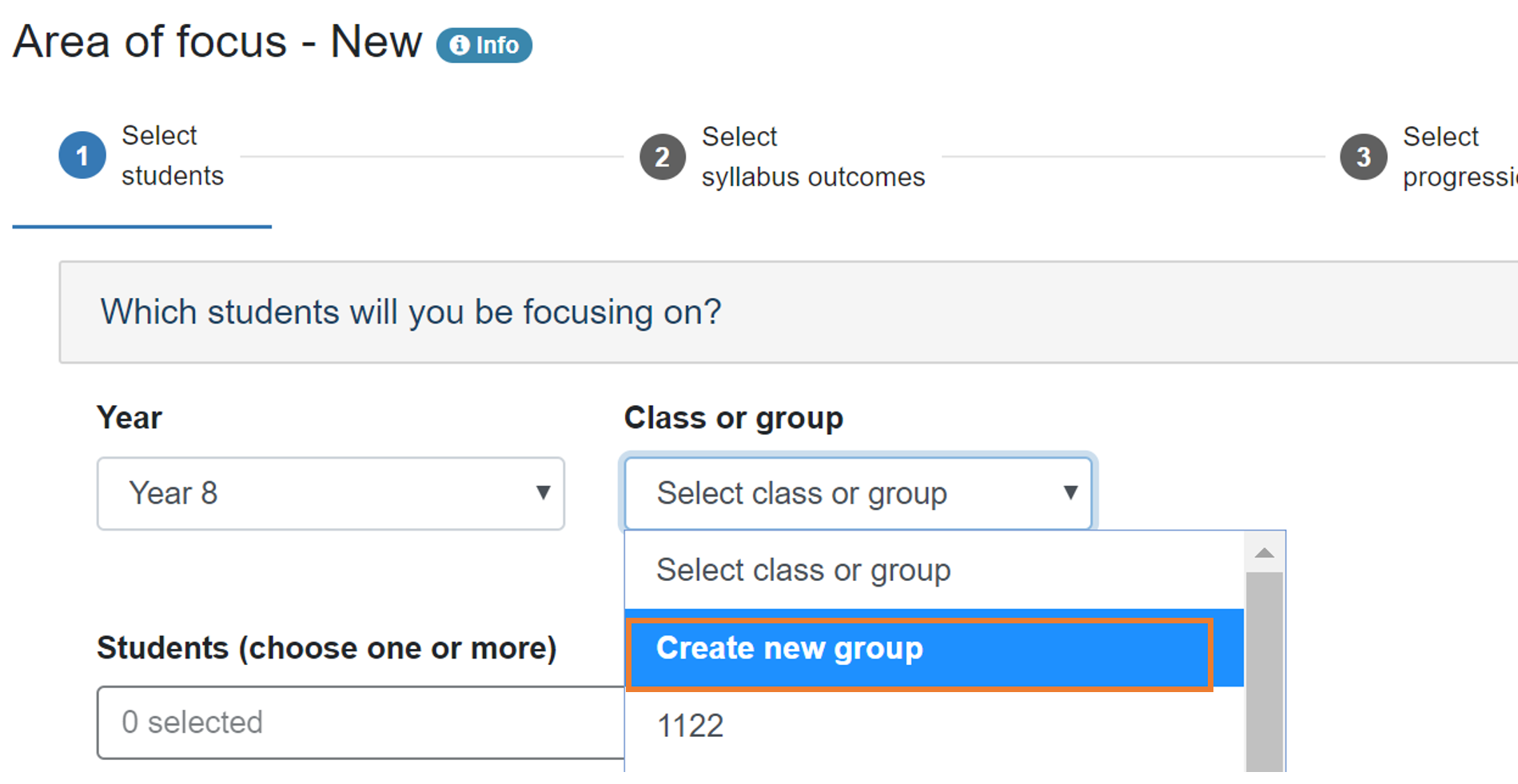Open the 'Select students' step label
This screenshot has height=784, width=1518.
[172, 155]
